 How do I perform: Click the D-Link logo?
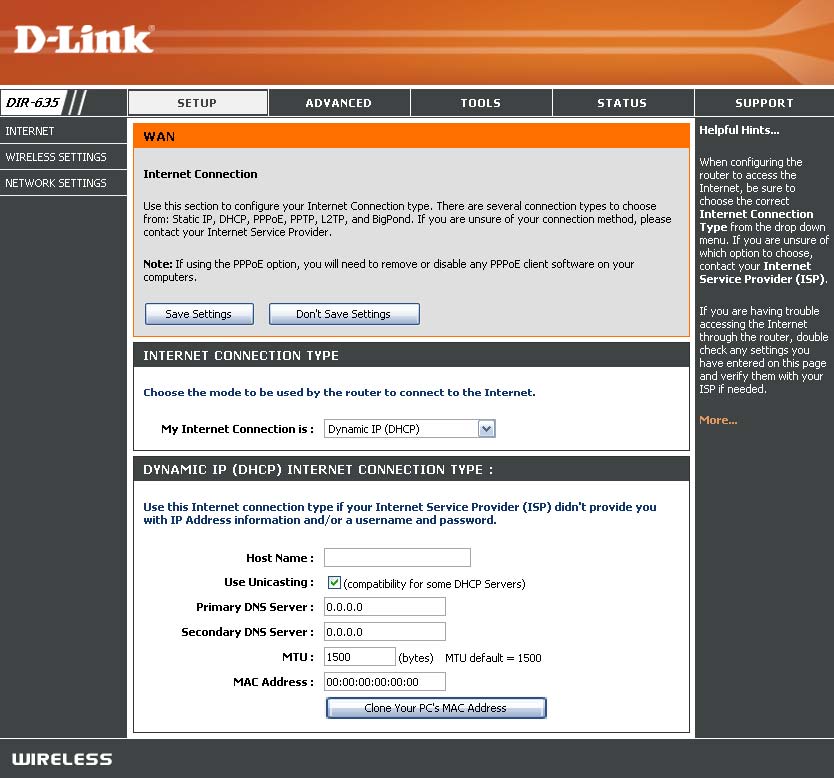84,40
